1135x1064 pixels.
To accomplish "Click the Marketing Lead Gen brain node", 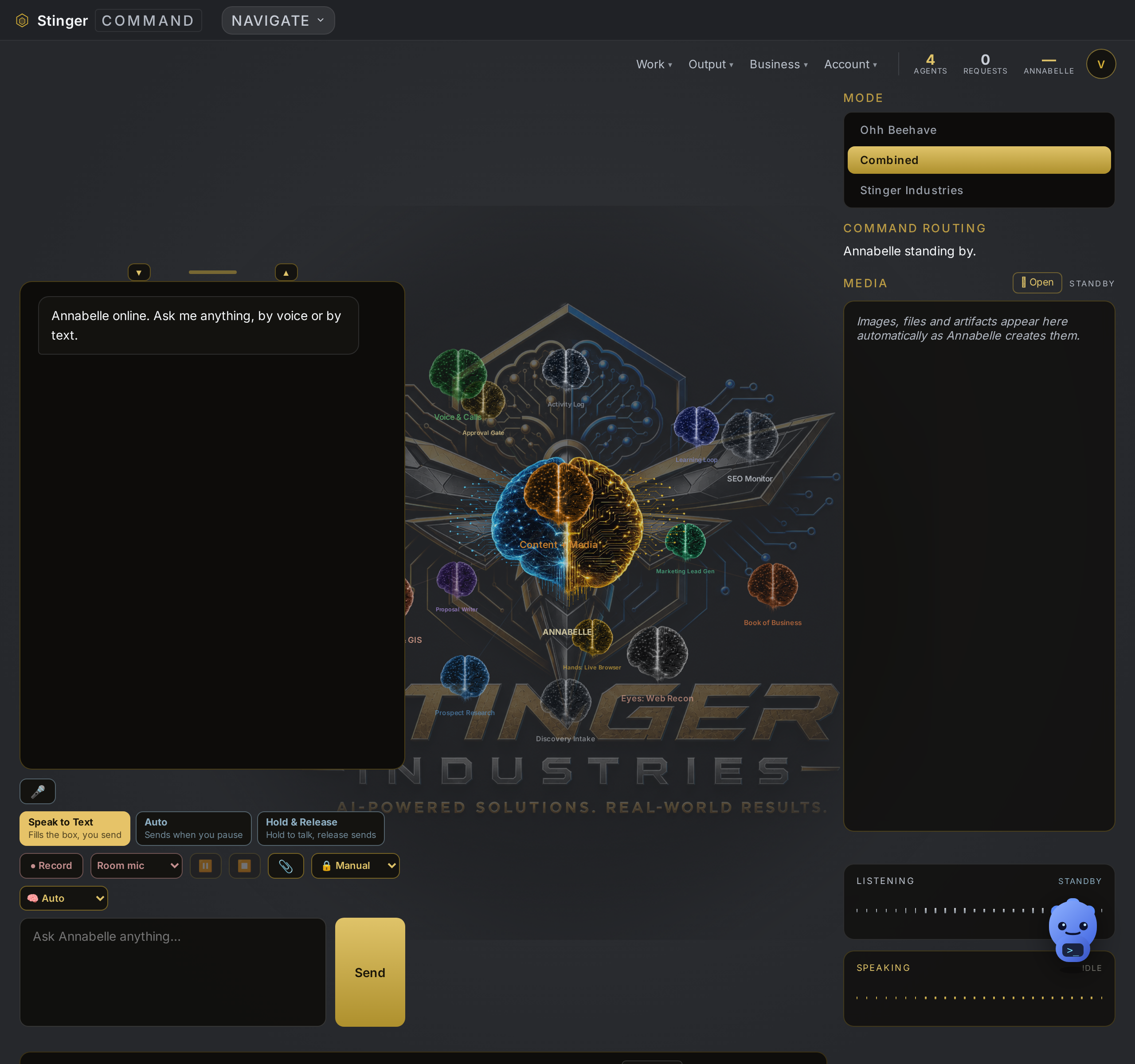I will click(685, 540).
